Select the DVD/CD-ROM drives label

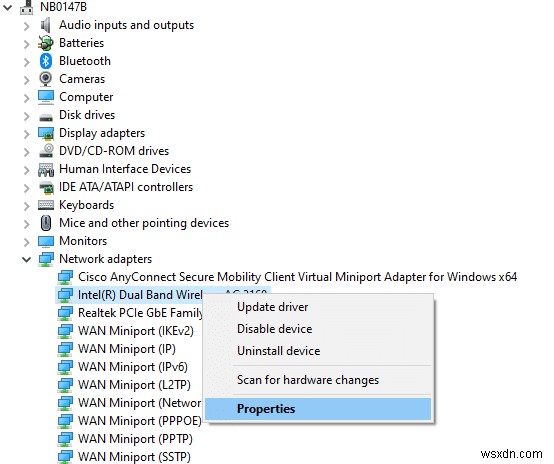point(114,151)
